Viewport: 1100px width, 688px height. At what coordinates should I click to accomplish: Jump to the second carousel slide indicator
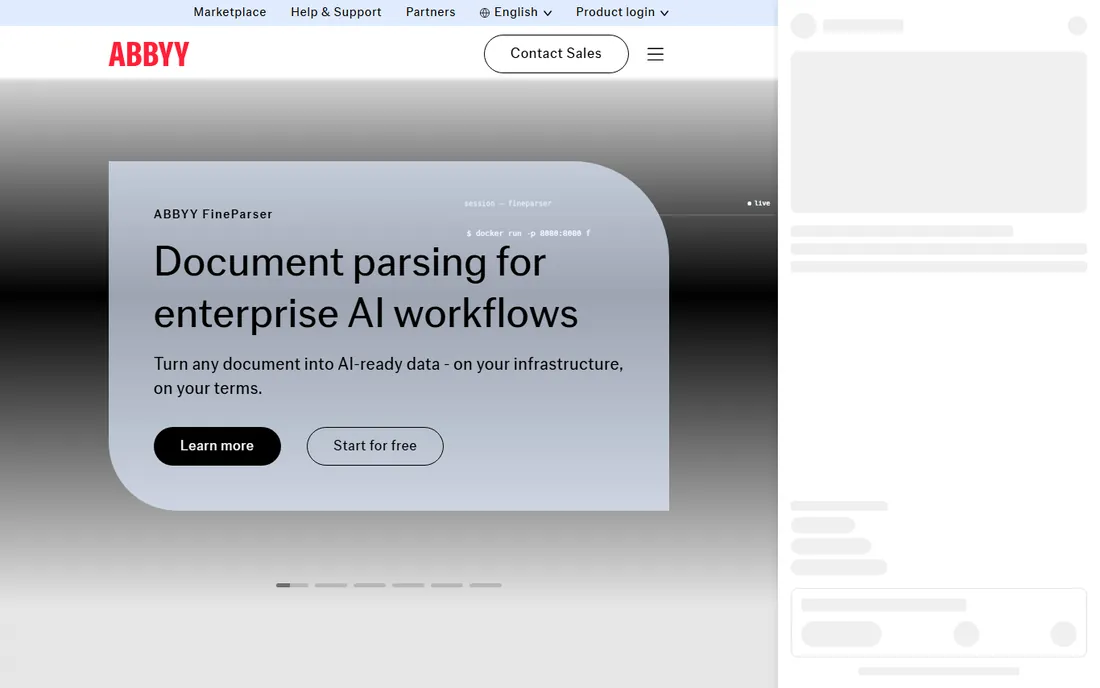tap(331, 585)
